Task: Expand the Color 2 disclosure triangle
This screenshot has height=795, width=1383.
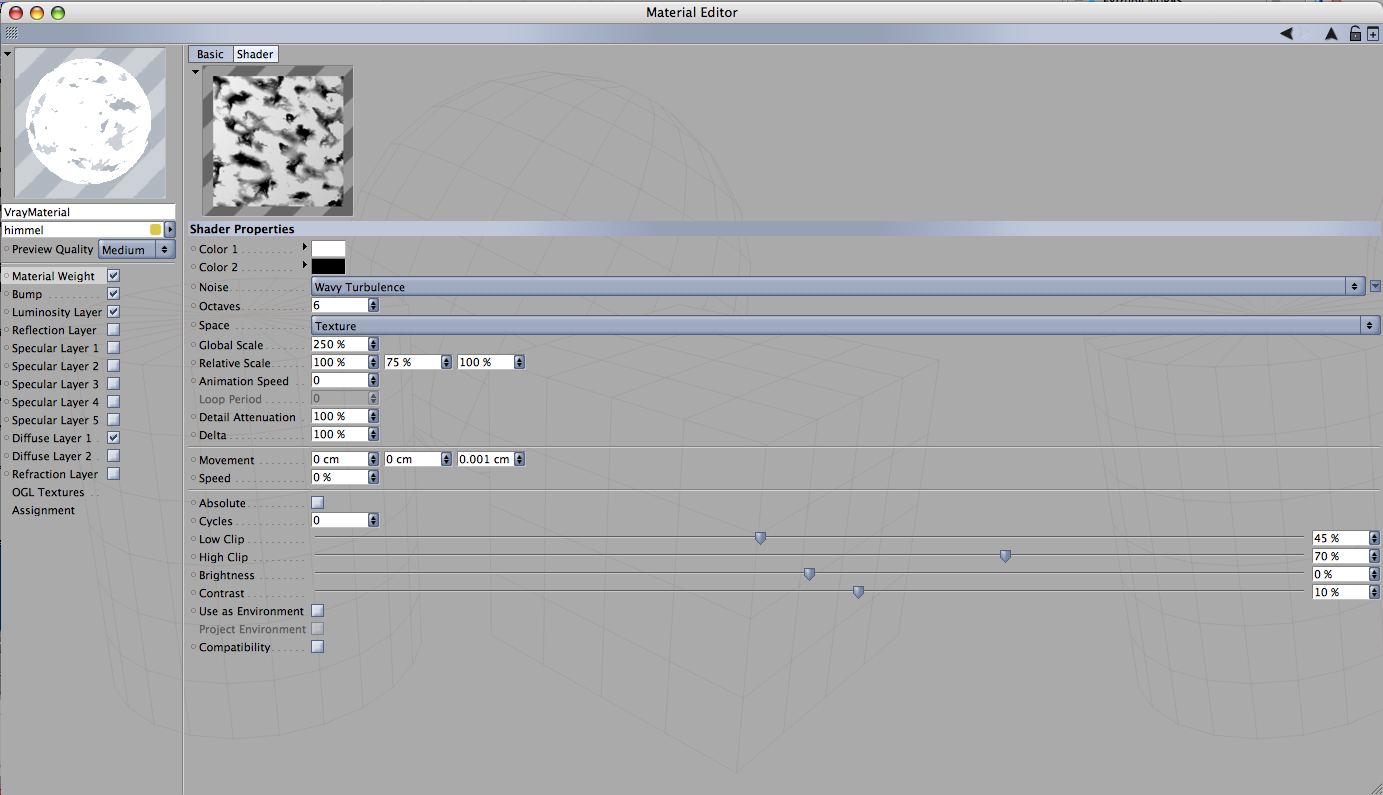Action: pos(305,265)
